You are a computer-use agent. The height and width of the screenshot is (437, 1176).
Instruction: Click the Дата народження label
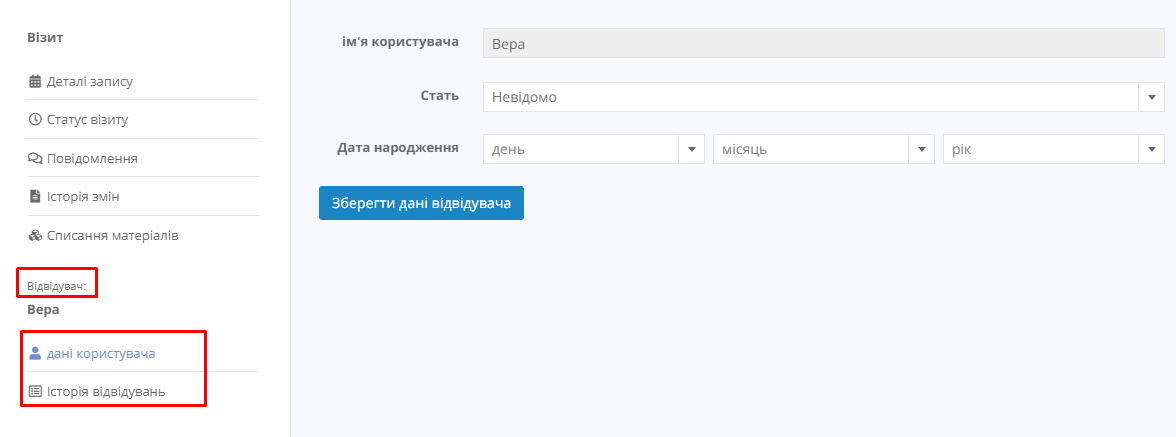[x=398, y=148]
